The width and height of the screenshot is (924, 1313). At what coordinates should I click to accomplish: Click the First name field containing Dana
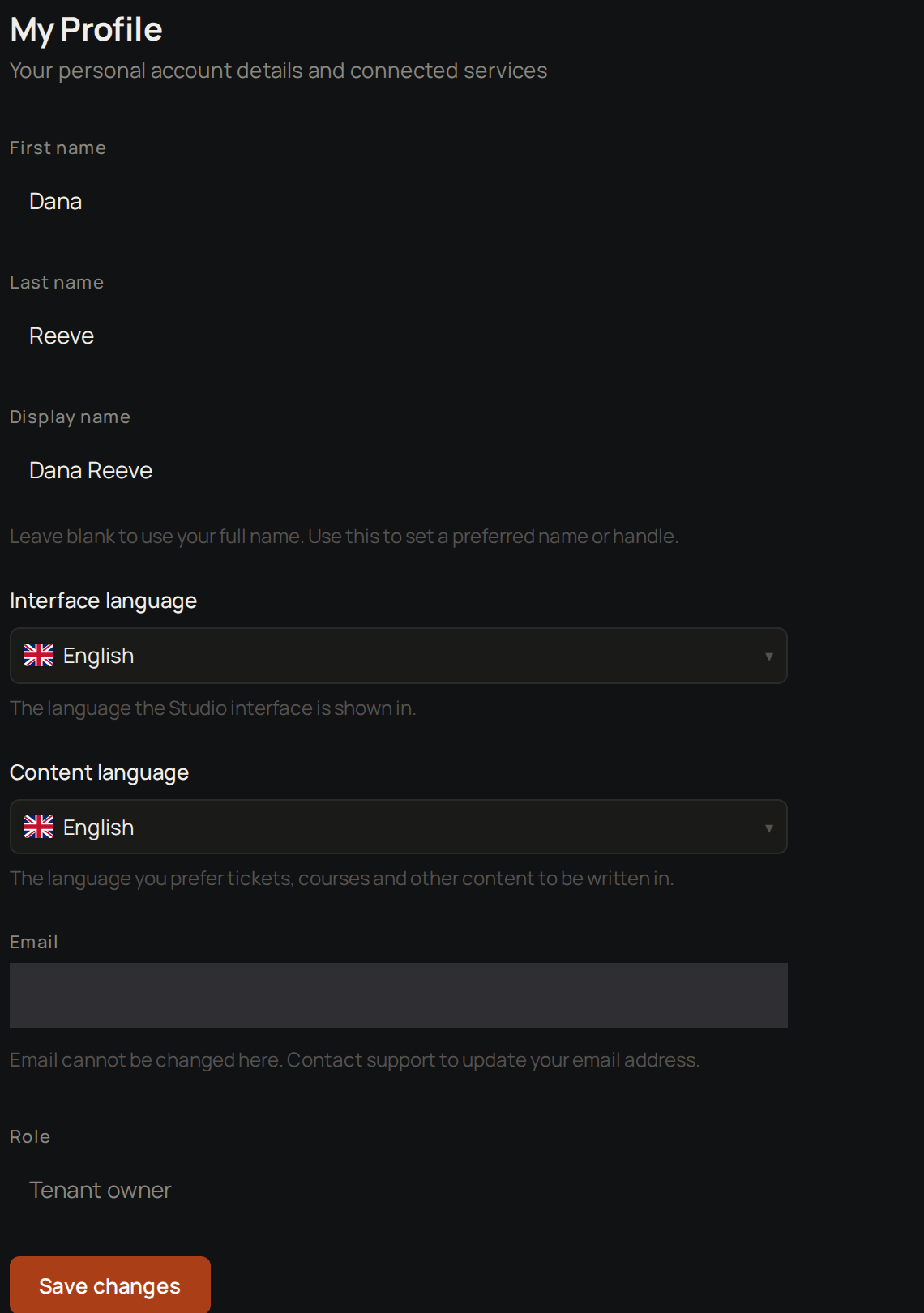coord(398,201)
